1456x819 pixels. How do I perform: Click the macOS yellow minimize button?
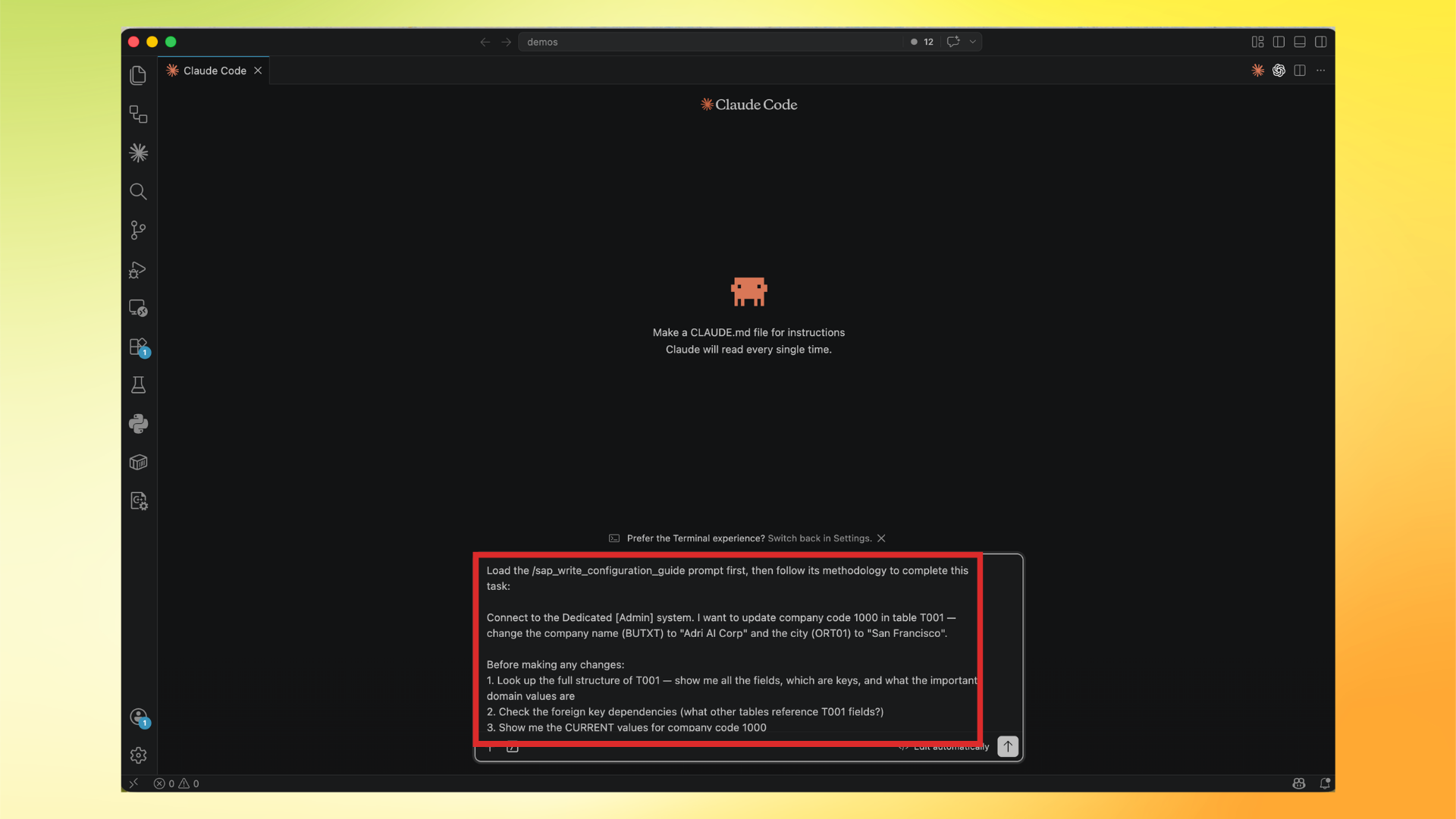coord(152,42)
